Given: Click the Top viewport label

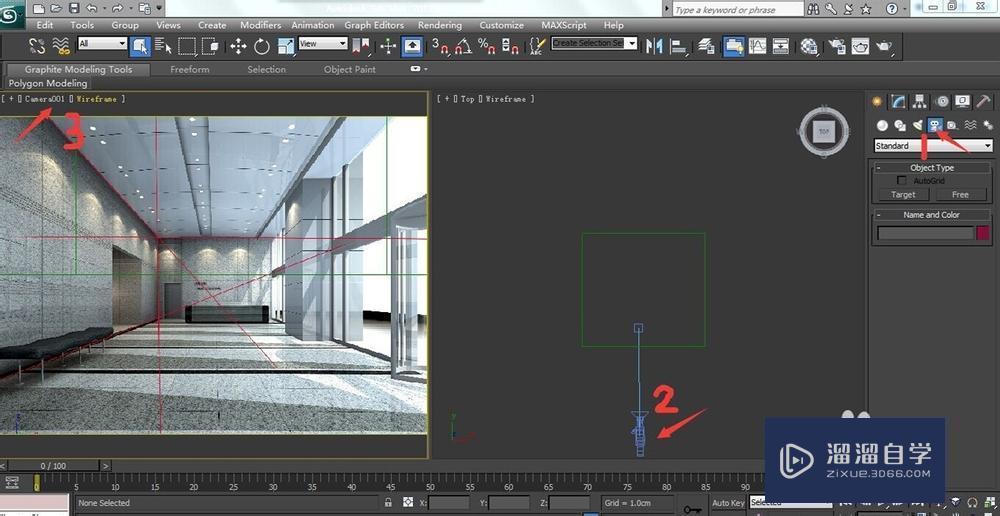Looking at the screenshot, I should [x=467, y=99].
